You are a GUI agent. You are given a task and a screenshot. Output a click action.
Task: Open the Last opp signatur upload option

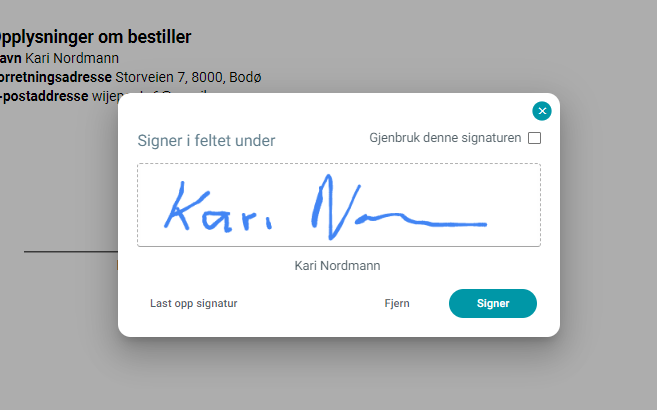point(194,303)
